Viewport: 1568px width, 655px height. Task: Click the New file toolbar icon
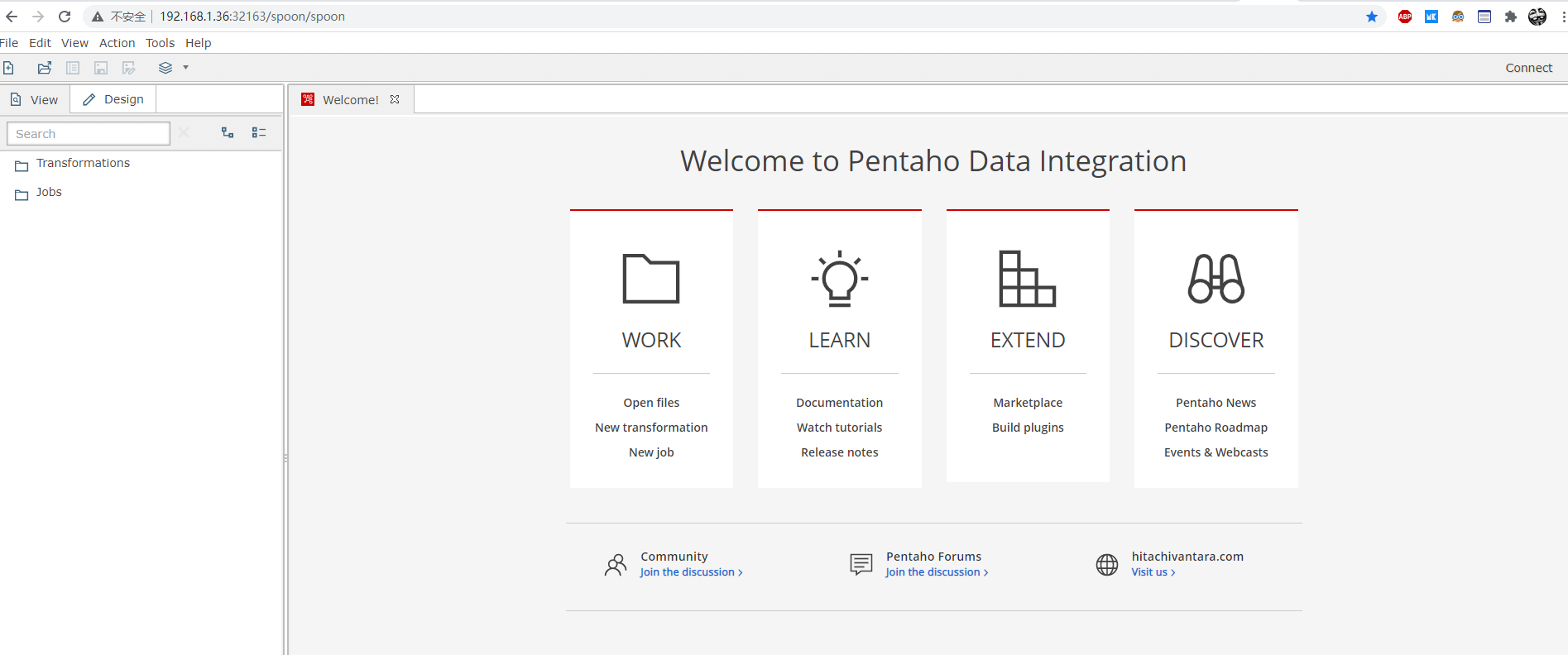tap(8, 68)
